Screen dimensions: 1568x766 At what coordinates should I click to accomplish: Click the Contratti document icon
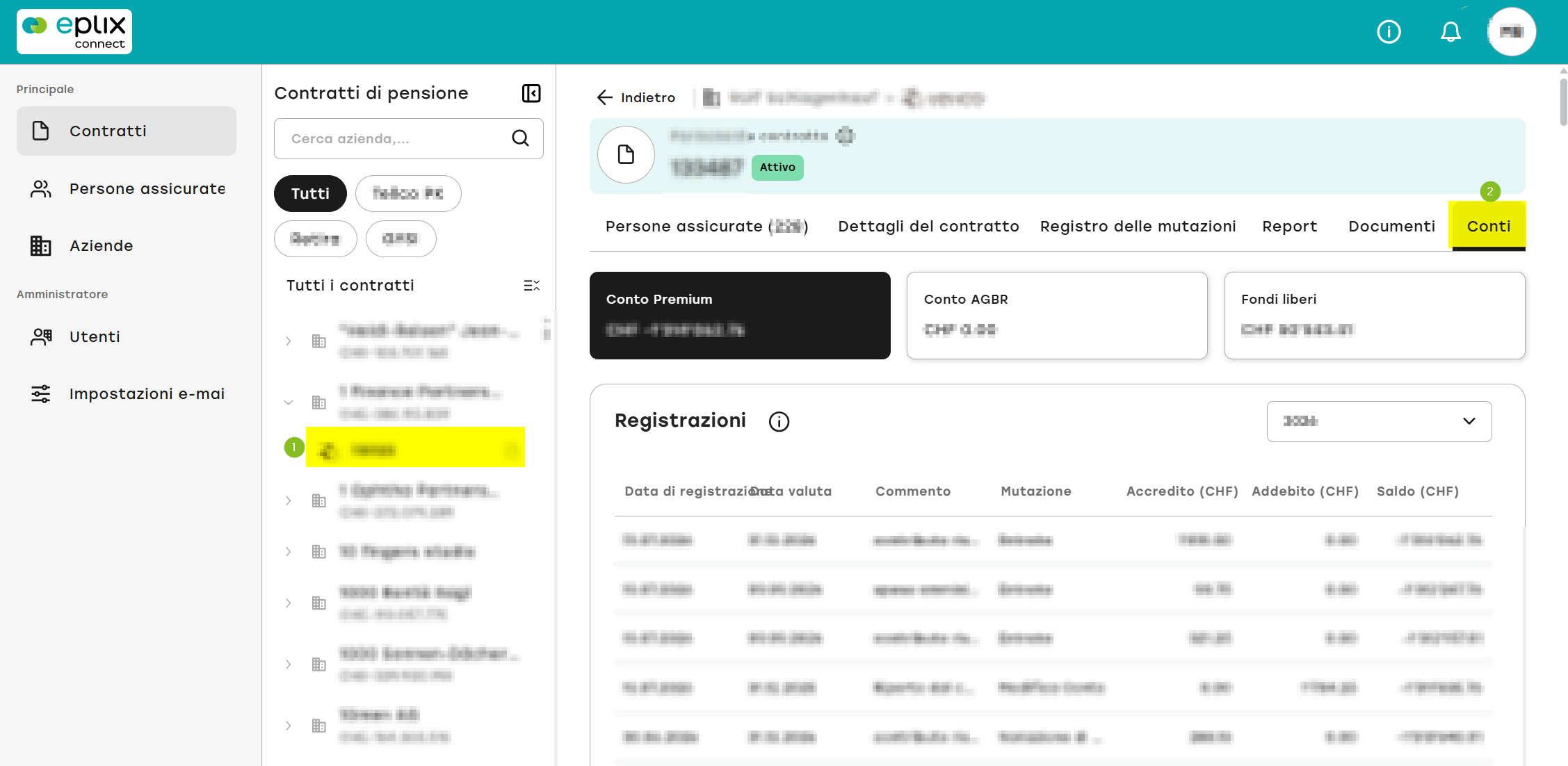point(41,131)
